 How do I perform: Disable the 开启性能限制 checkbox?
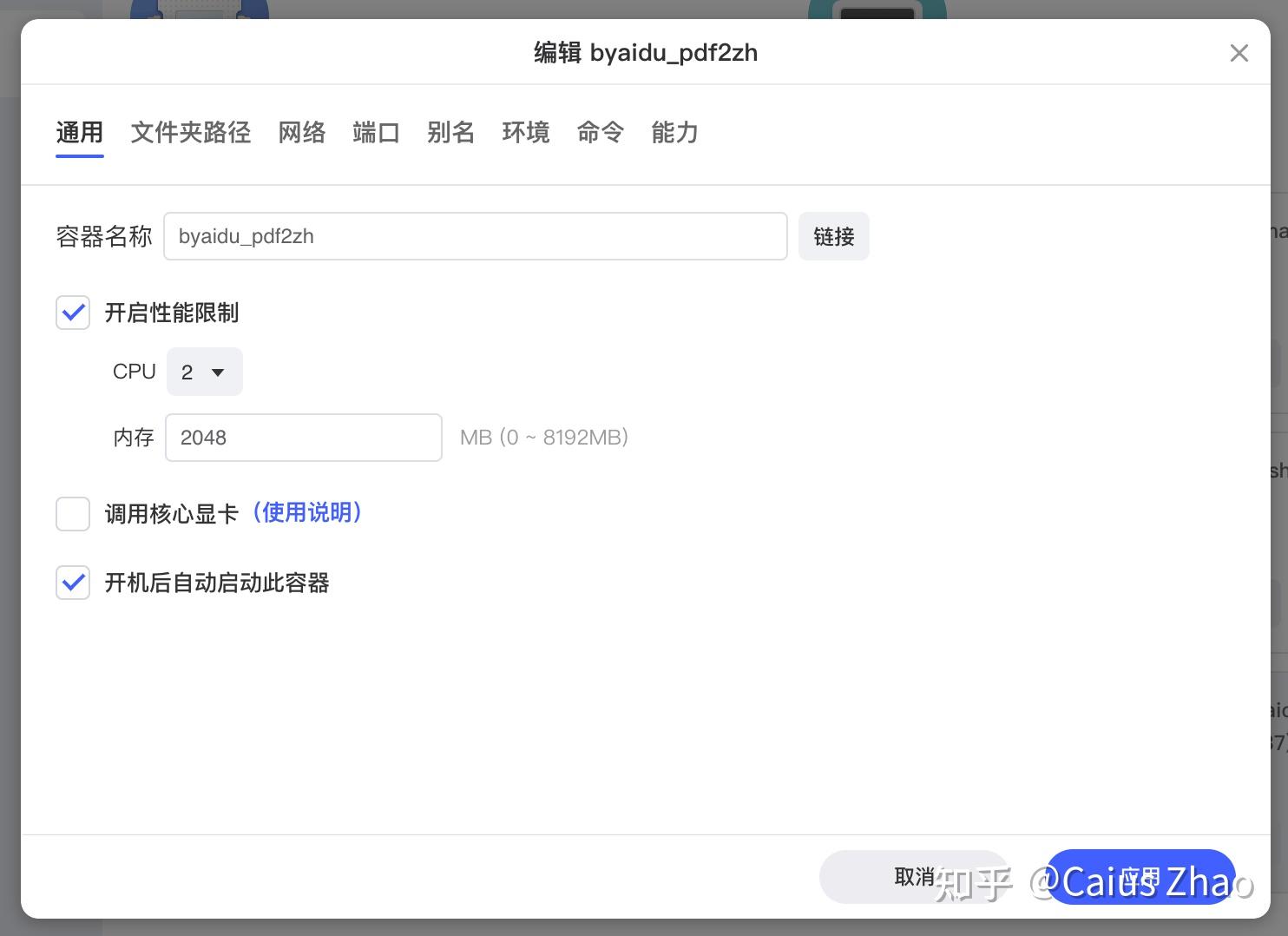click(73, 313)
